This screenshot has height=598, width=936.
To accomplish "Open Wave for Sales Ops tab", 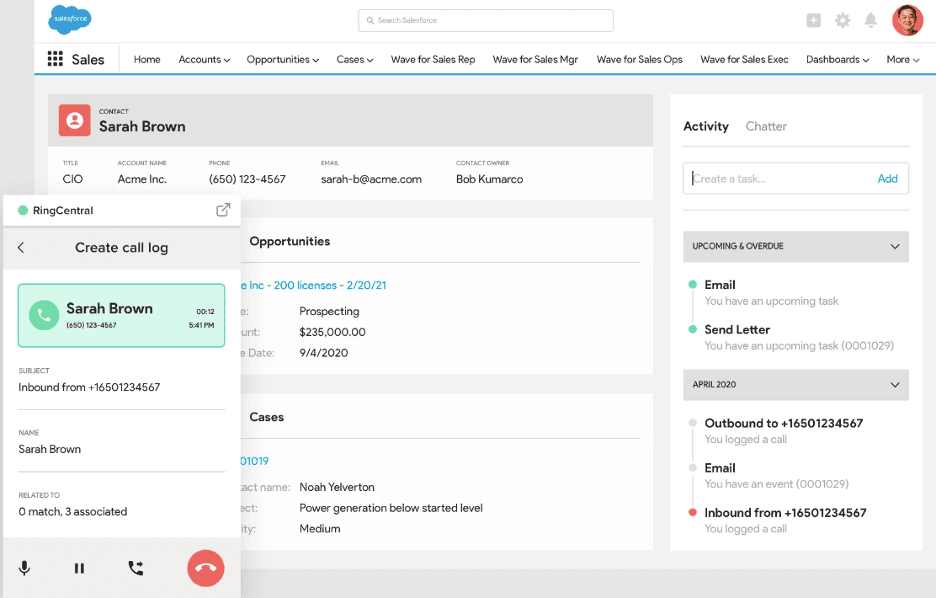I will pyautogui.click(x=639, y=59).
